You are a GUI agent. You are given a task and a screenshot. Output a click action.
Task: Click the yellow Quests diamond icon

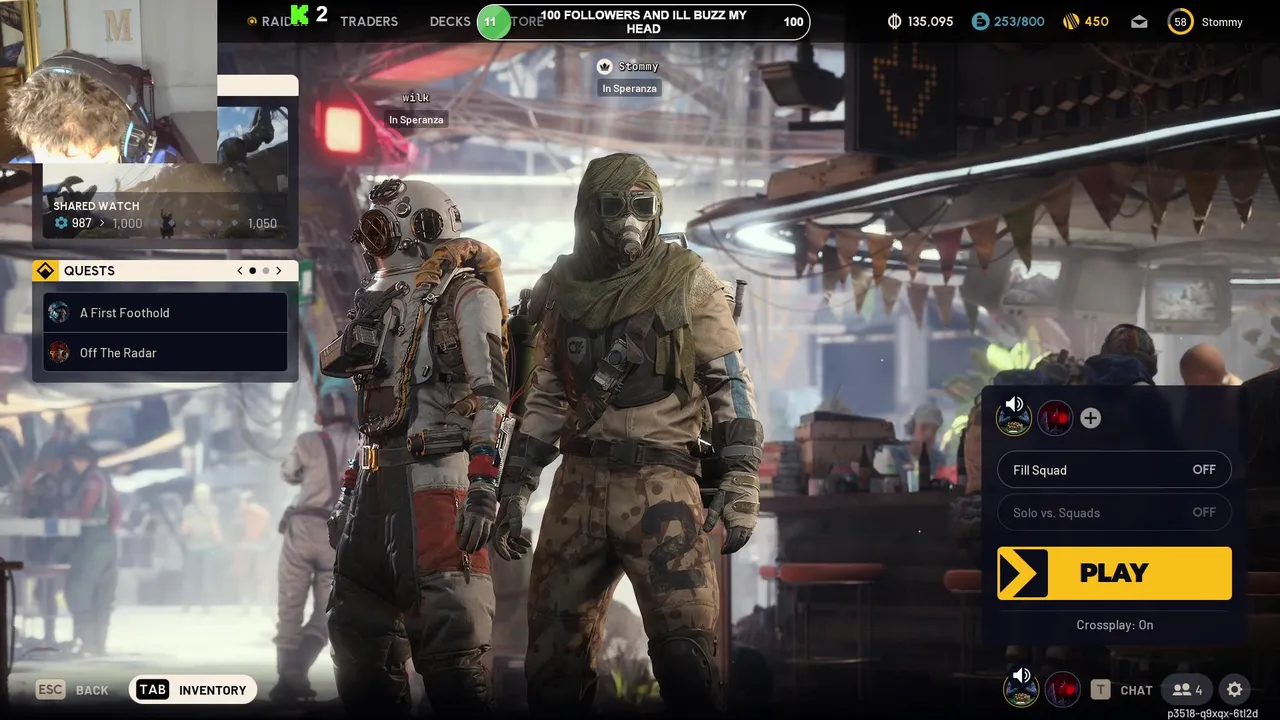pyautogui.click(x=45, y=271)
